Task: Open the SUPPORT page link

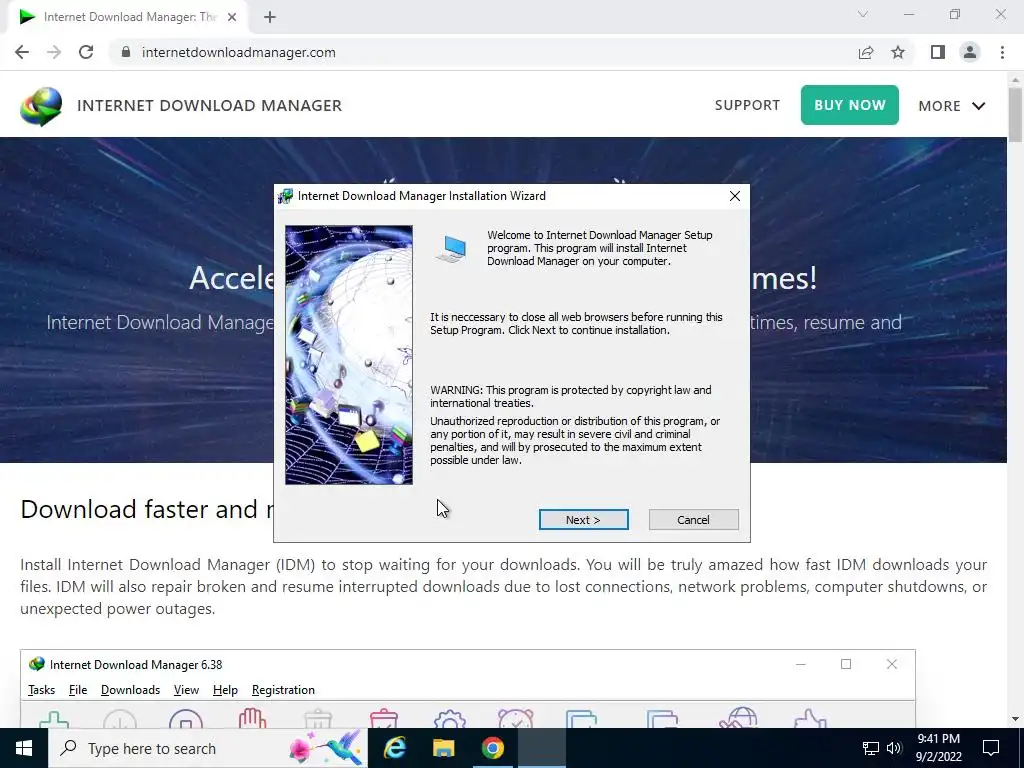Action: tap(747, 105)
